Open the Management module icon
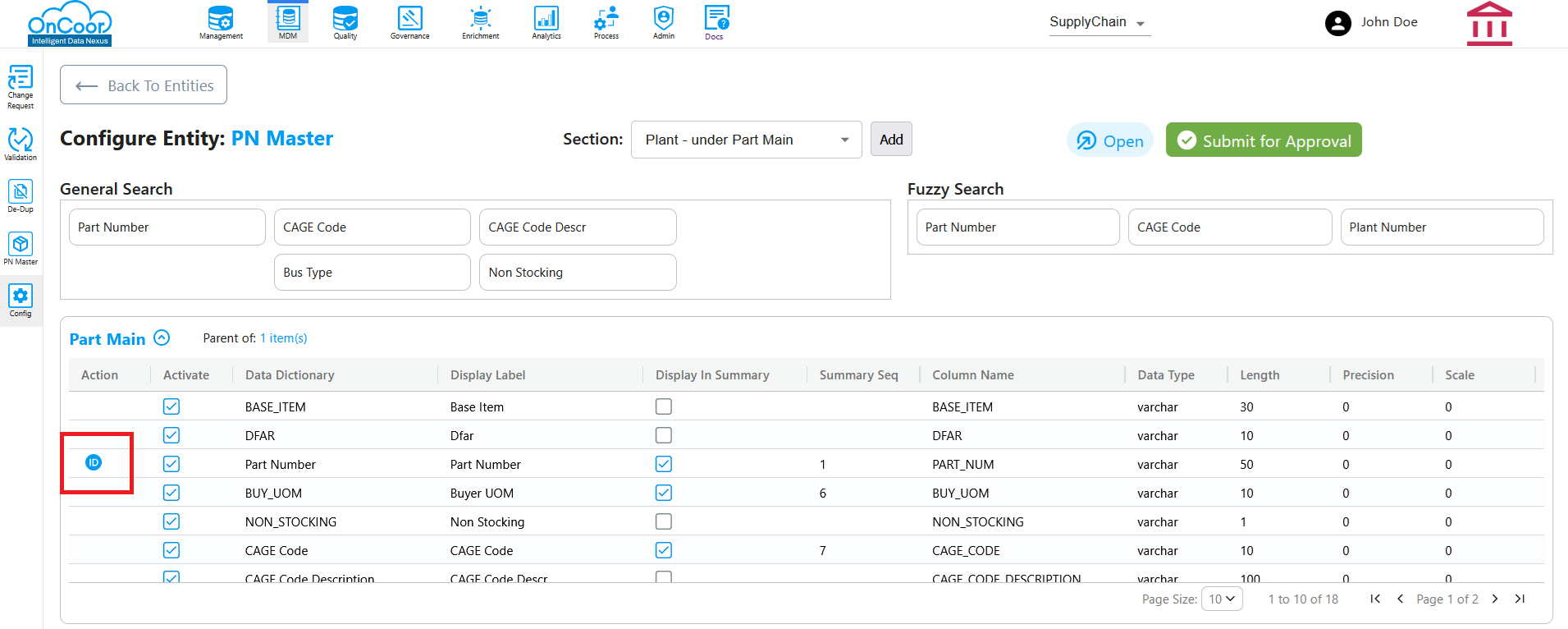1568x629 pixels. click(x=221, y=22)
